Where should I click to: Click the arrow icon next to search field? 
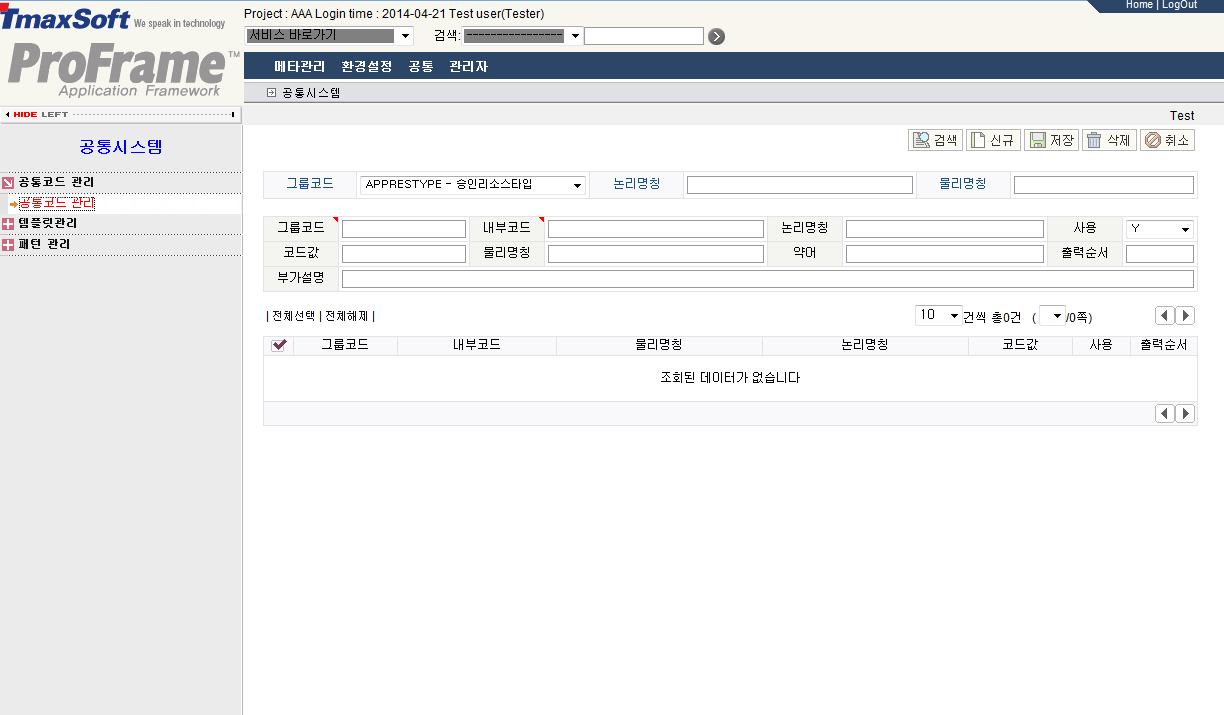click(716, 36)
